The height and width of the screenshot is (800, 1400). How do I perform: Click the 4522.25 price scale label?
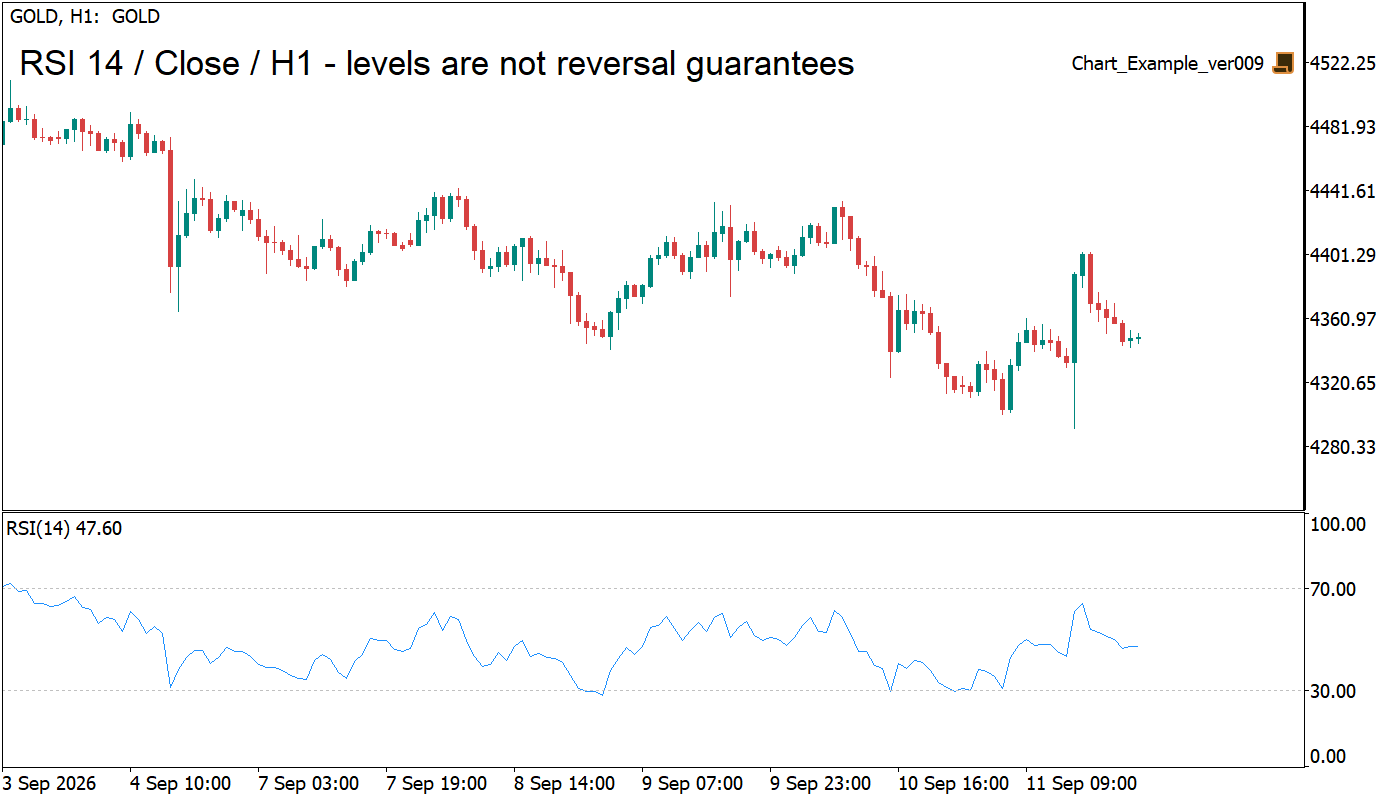(x=1343, y=64)
